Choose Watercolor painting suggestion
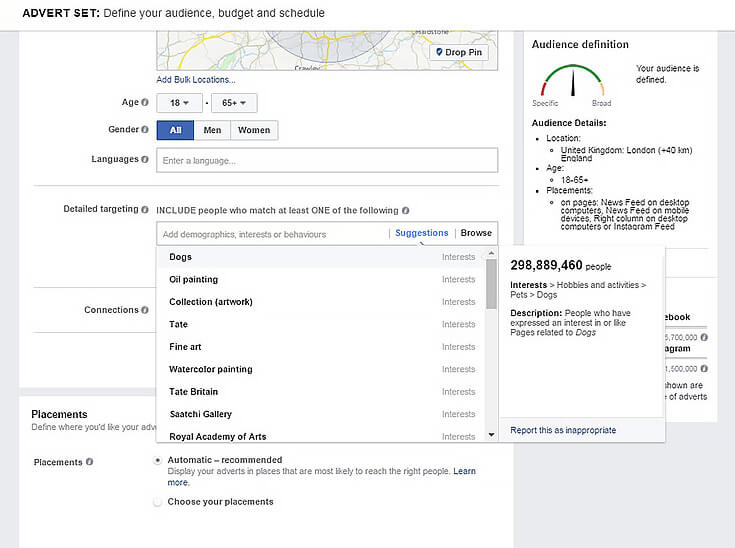735x548 pixels. [322, 369]
